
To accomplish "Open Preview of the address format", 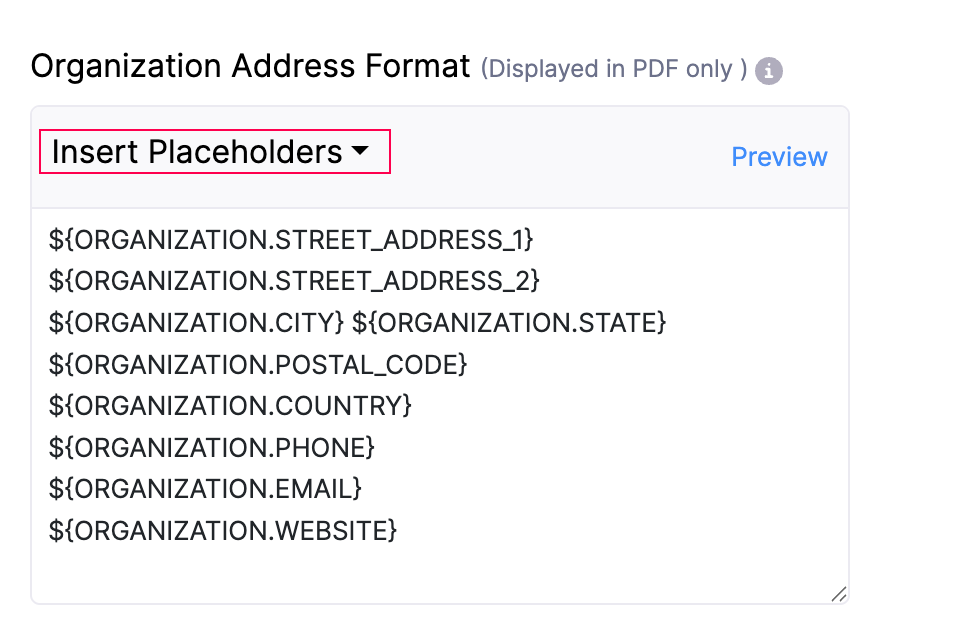I will click(x=779, y=156).
